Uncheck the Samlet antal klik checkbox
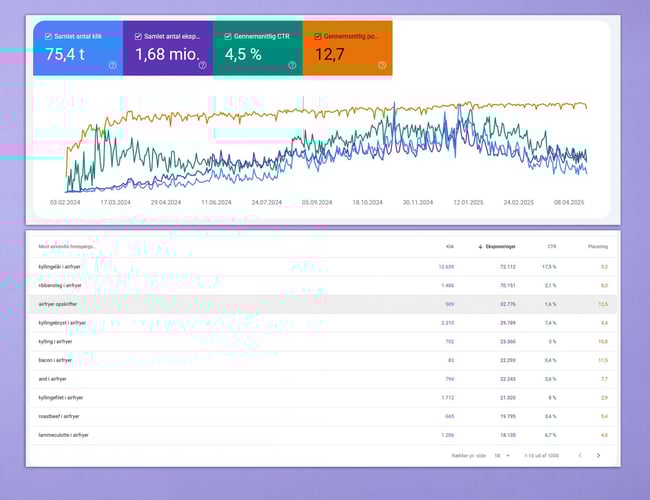Screen dimensions: 650x500 (40, 36)
